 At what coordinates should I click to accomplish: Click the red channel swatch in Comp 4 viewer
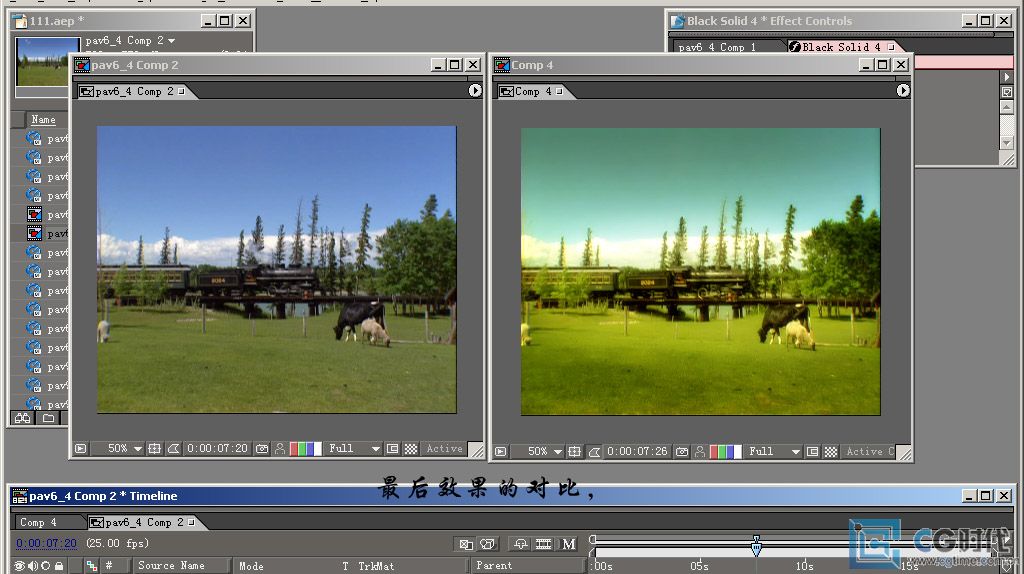[x=714, y=451]
